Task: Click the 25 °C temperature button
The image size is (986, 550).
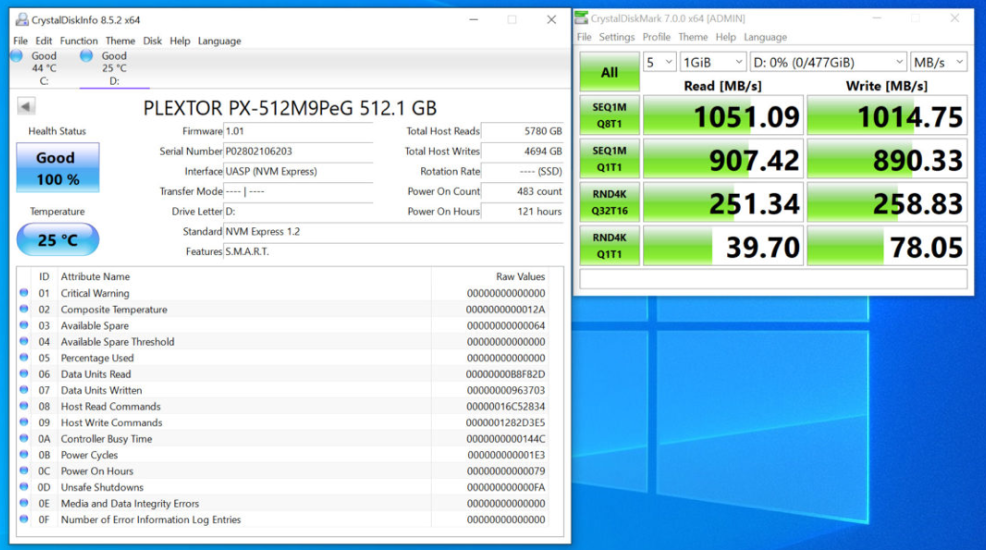Action: pos(57,239)
